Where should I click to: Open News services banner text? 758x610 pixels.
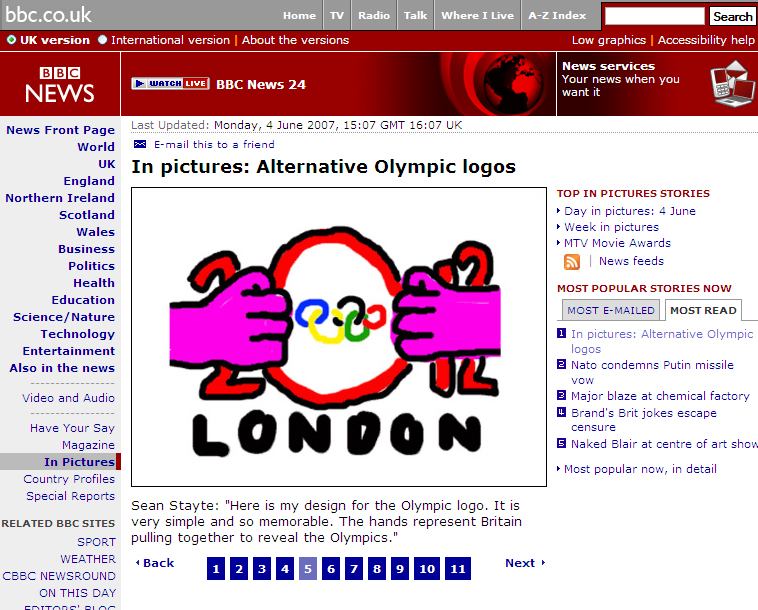tap(621, 79)
